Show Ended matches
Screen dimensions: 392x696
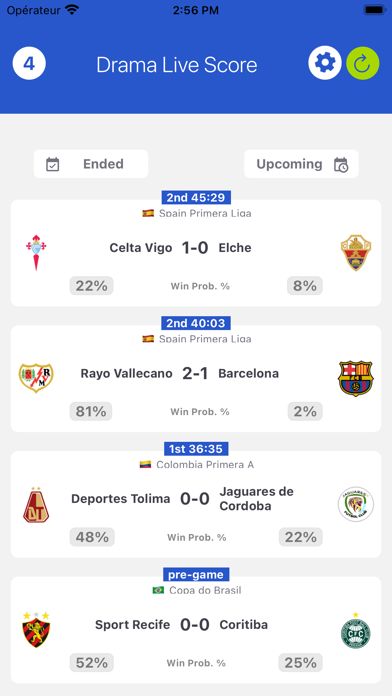[91, 164]
